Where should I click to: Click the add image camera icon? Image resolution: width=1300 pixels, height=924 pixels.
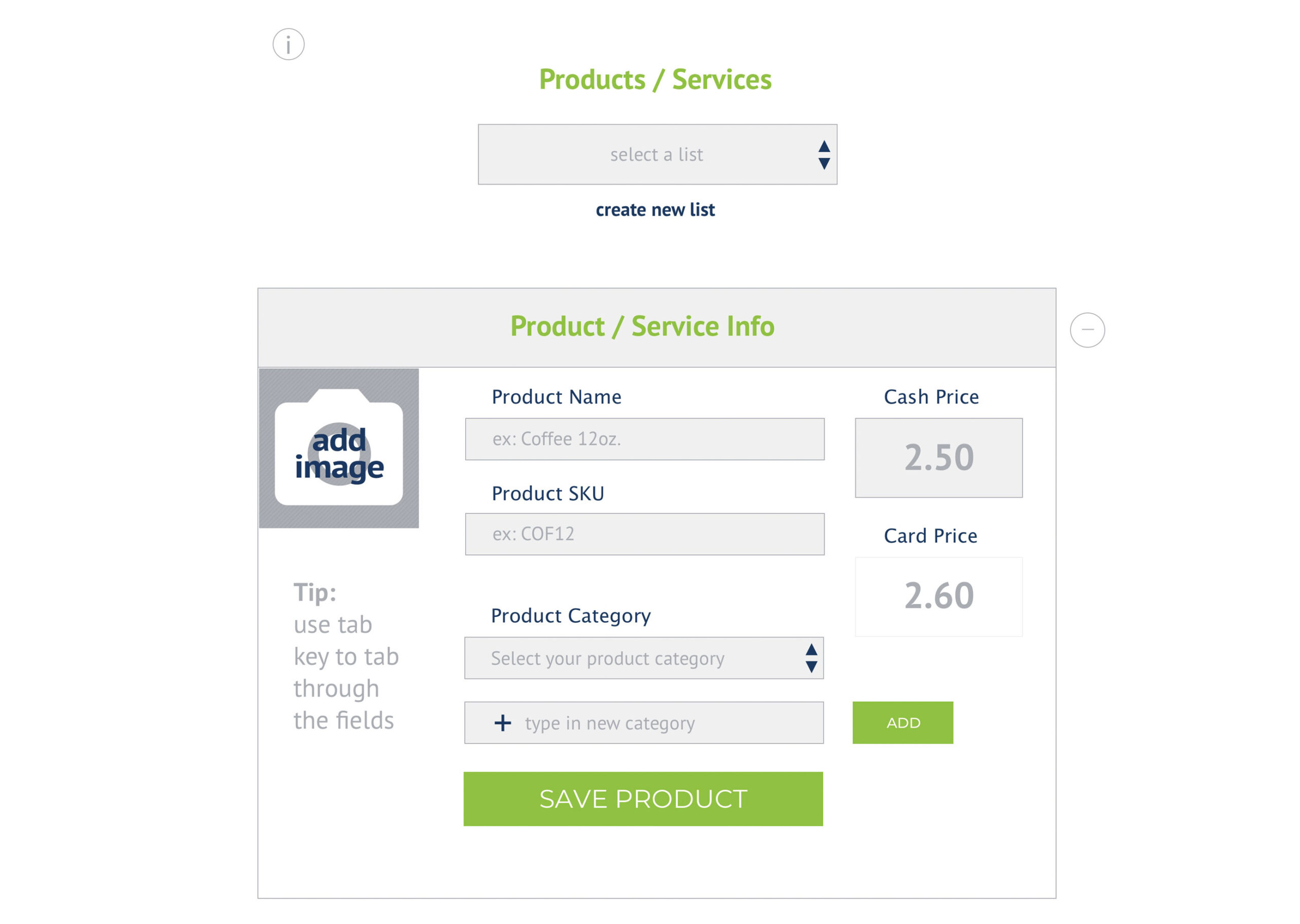point(339,447)
